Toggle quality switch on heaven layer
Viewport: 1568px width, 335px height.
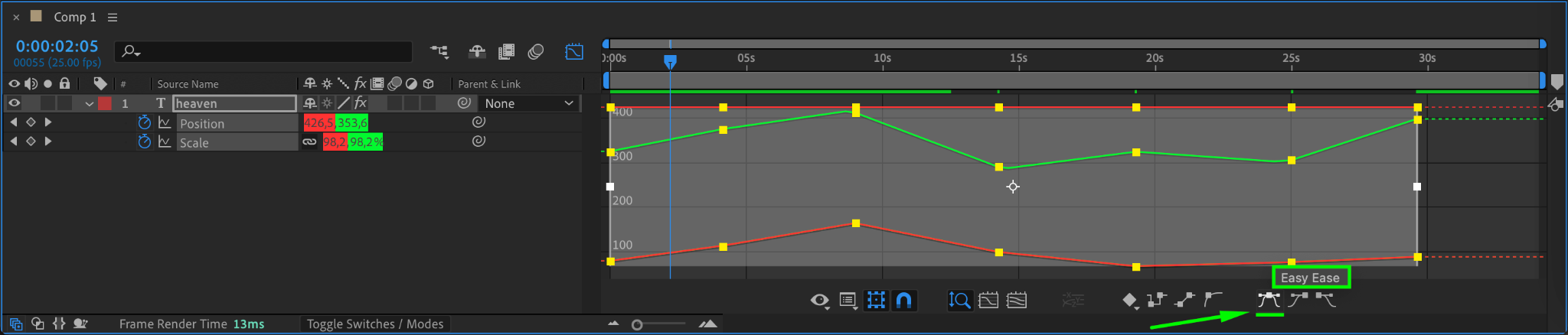pyautogui.click(x=344, y=103)
